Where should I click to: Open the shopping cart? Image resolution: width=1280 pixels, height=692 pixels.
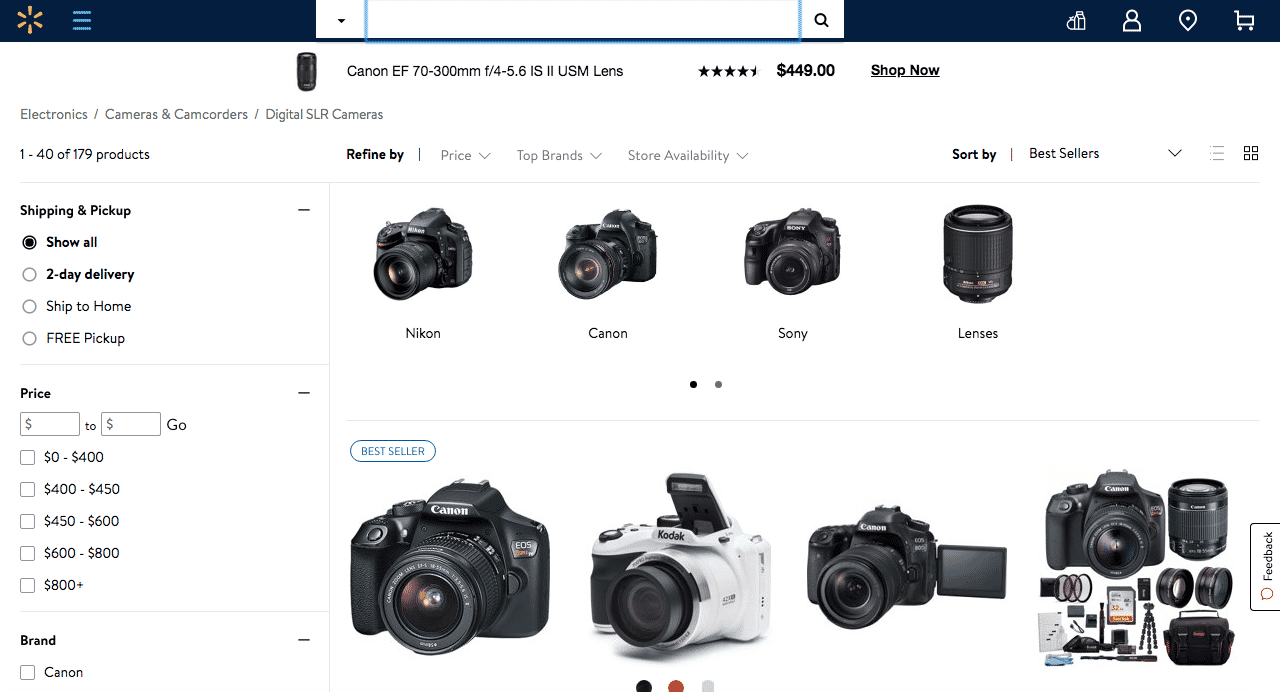1244,20
